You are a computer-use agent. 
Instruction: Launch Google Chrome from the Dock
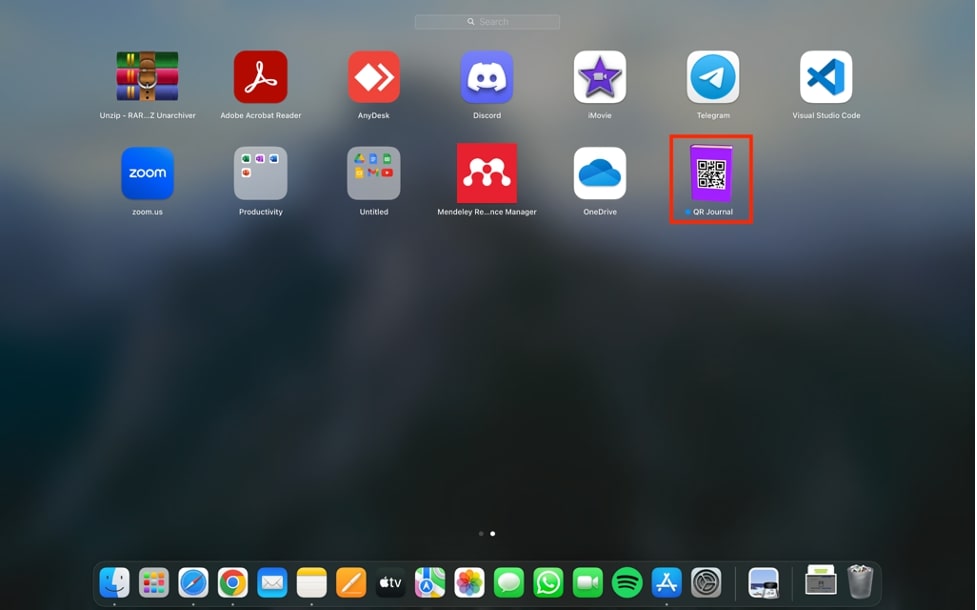(x=233, y=582)
